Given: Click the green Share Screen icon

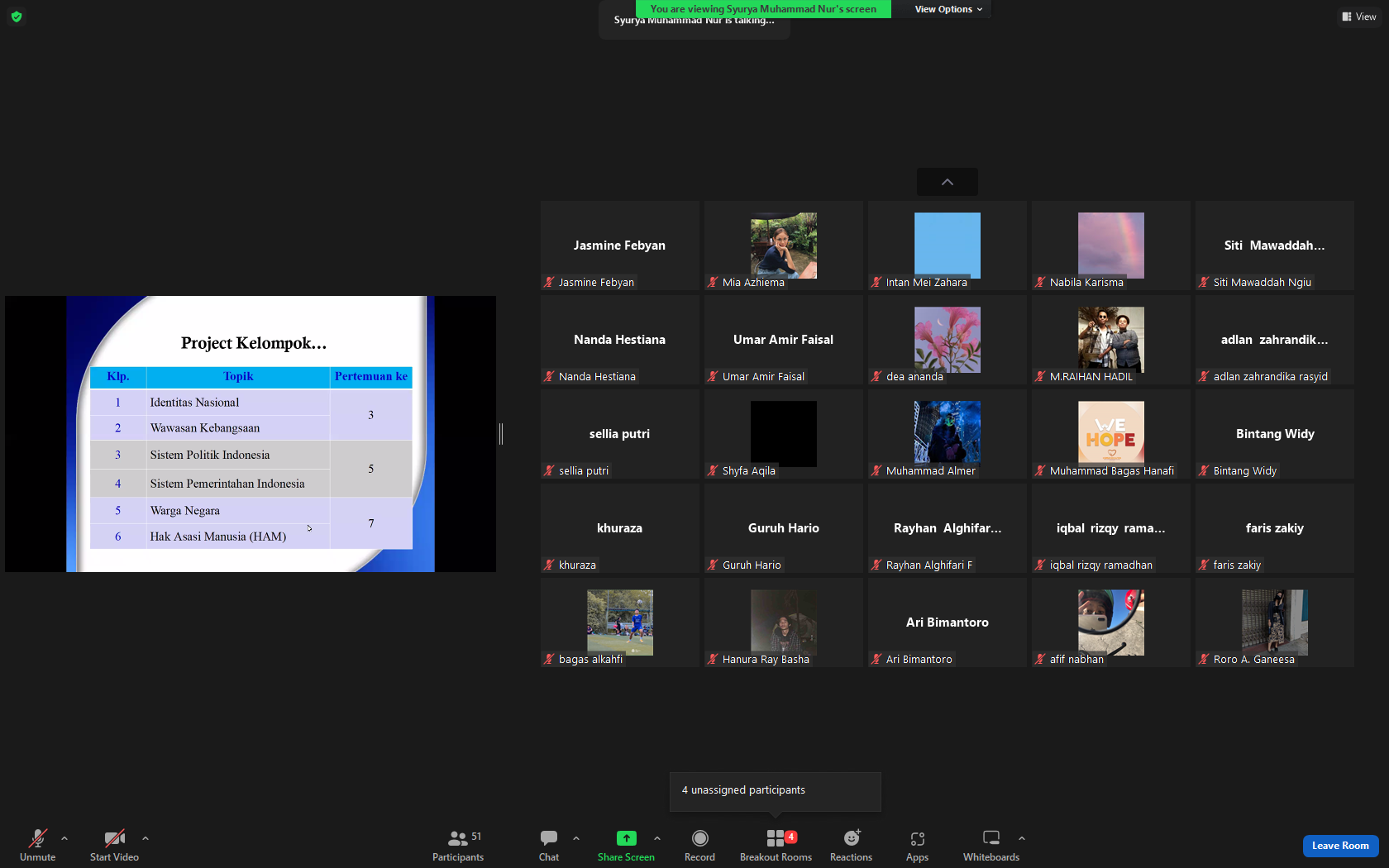Looking at the screenshot, I should (627, 838).
